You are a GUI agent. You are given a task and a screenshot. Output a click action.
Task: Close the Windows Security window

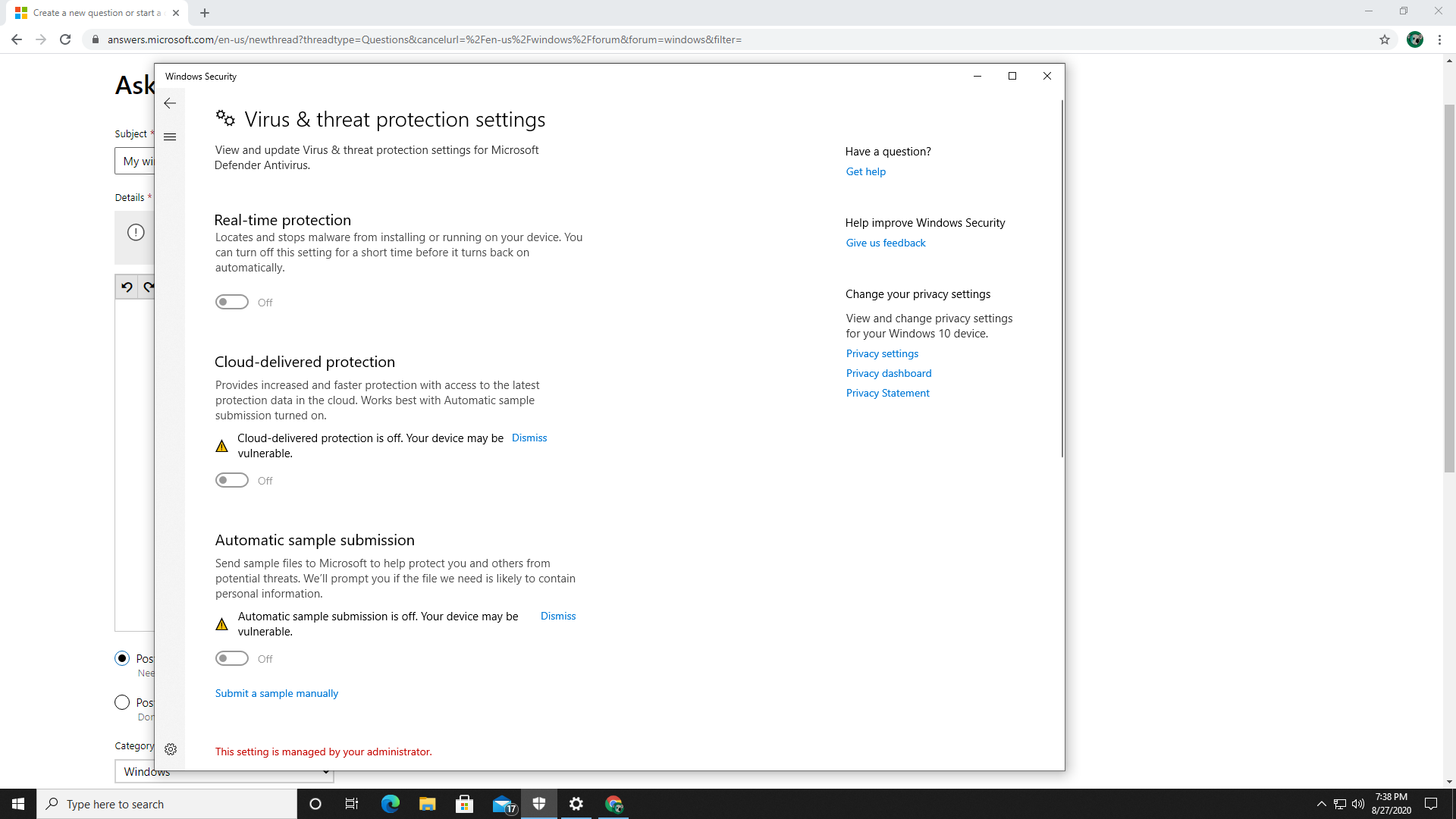click(x=1047, y=76)
